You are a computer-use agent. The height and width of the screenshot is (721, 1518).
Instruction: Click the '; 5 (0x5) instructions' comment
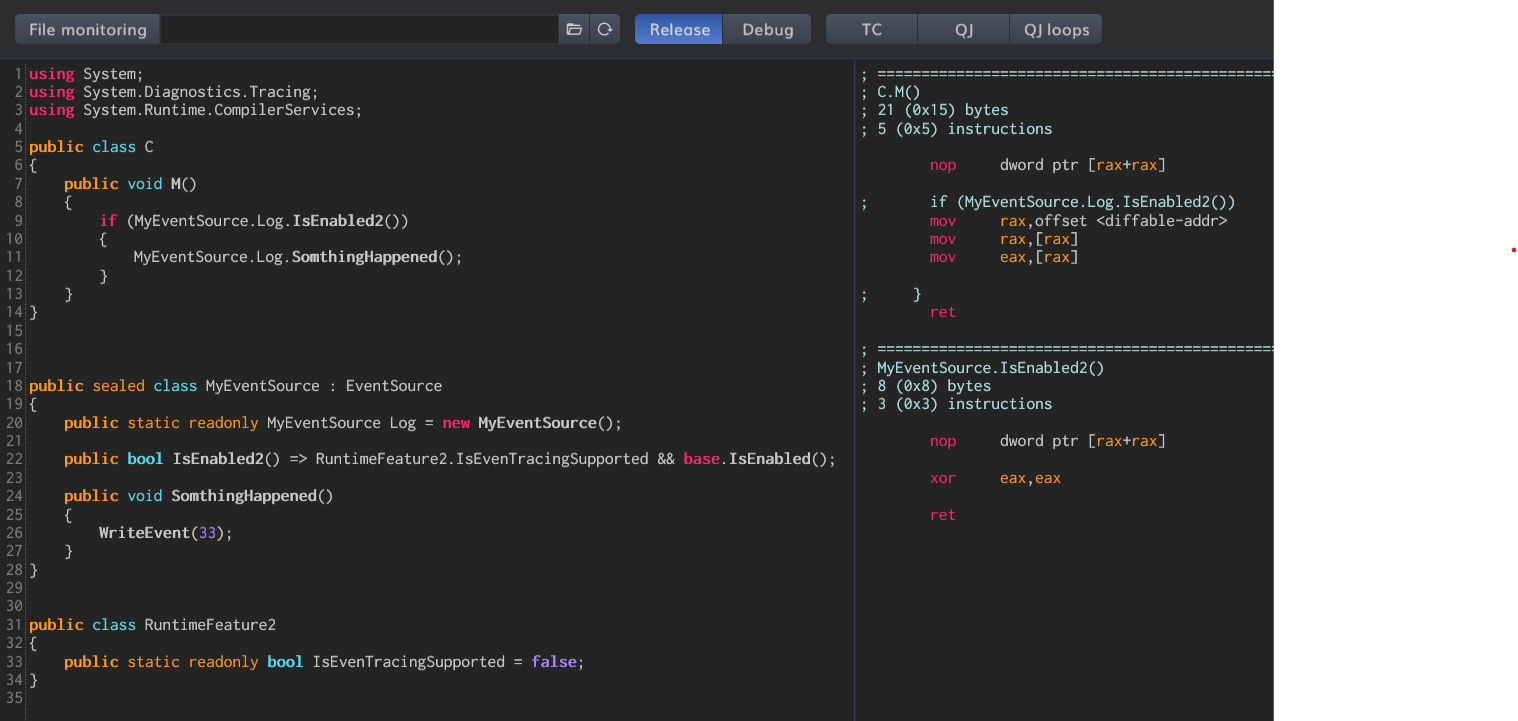click(956, 129)
